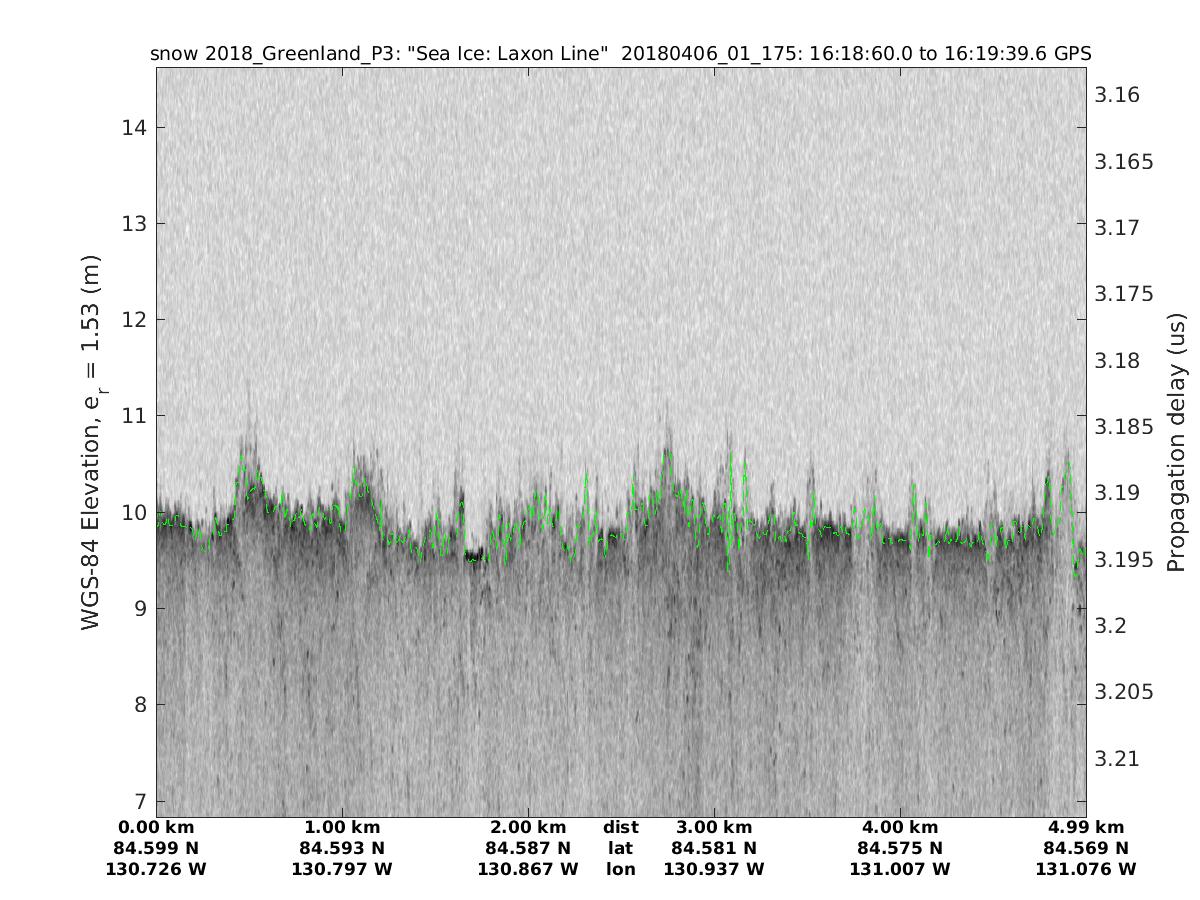This screenshot has width=1200, height=900.
Task: Click the 3.16 propagation delay tick
Action: [x=1117, y=95]
